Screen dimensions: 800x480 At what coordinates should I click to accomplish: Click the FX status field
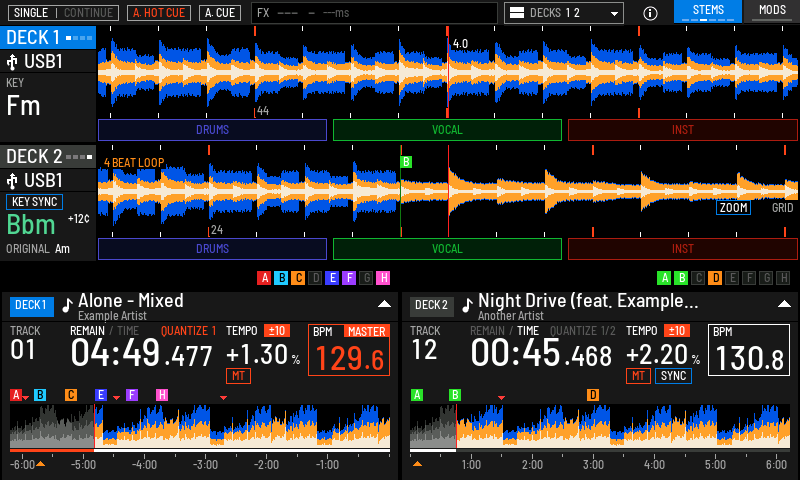[x=374, y=13]
